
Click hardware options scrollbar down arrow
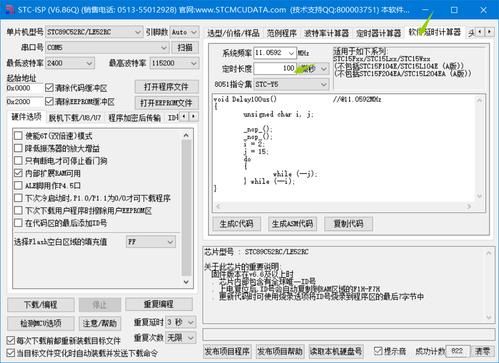pyautogui.click(x=186, y=282)
